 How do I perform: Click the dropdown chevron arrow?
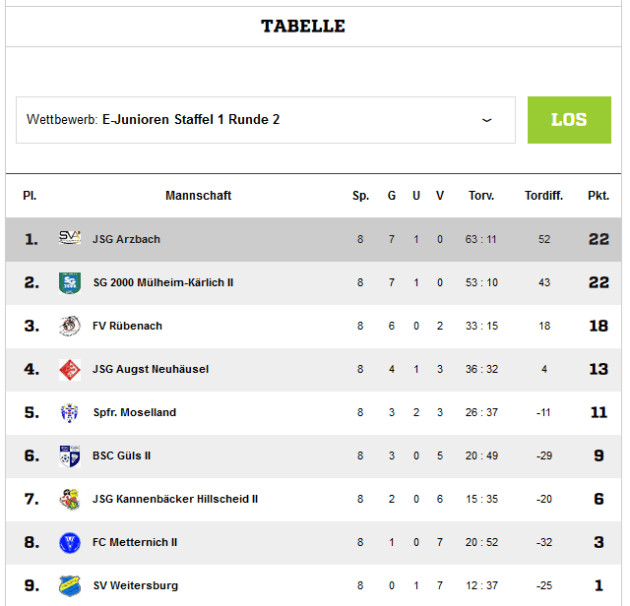click(x=487, y=120)
